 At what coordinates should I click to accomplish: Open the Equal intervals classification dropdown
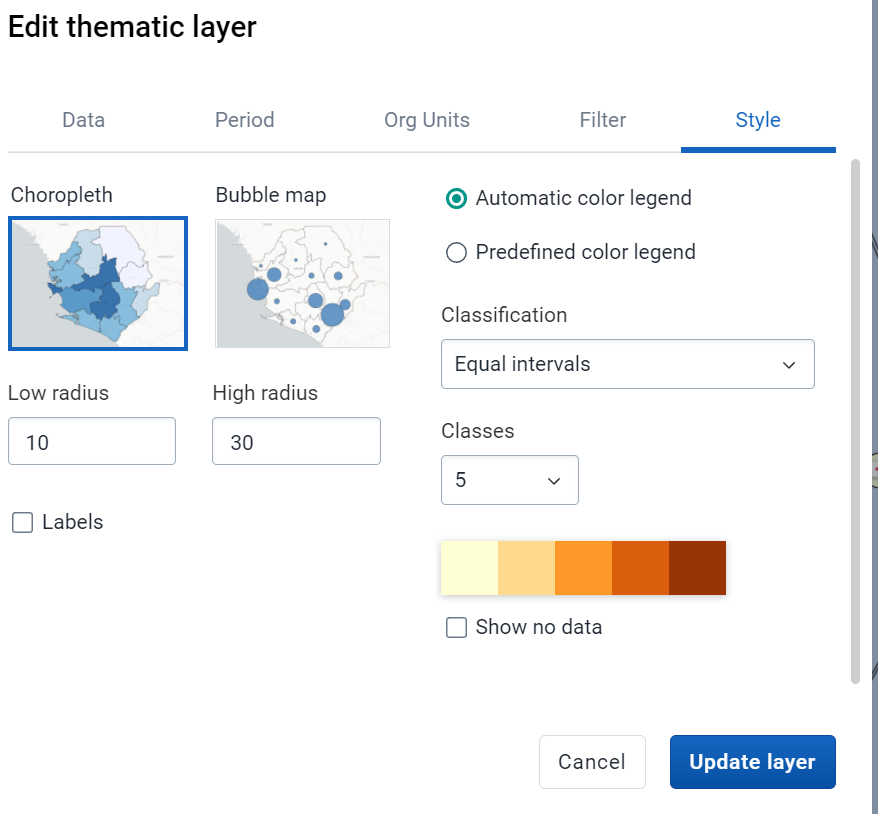tap(628, 364)
